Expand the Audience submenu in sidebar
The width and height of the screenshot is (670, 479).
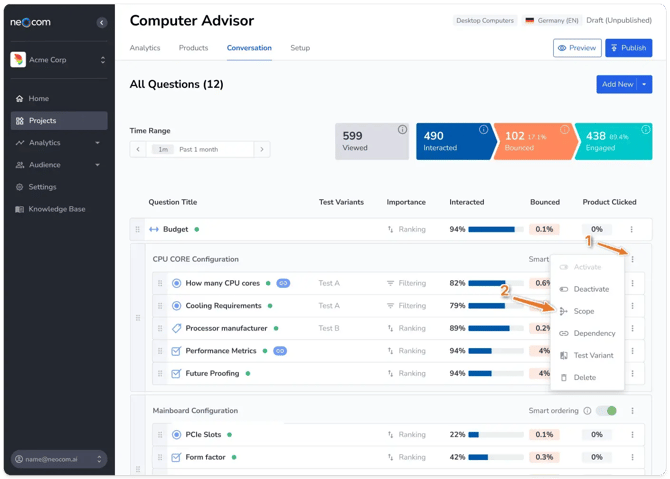tap(97, 165)
